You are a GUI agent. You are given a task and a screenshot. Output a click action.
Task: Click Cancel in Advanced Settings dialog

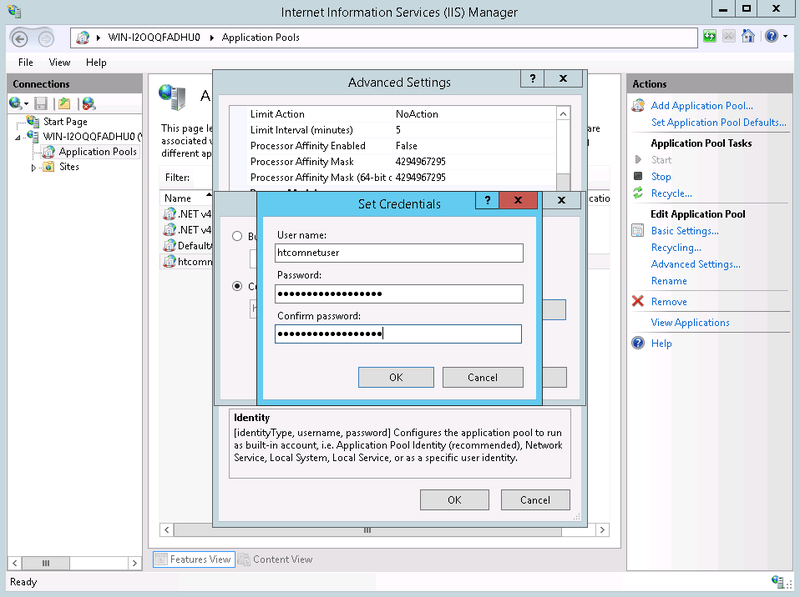535,500
